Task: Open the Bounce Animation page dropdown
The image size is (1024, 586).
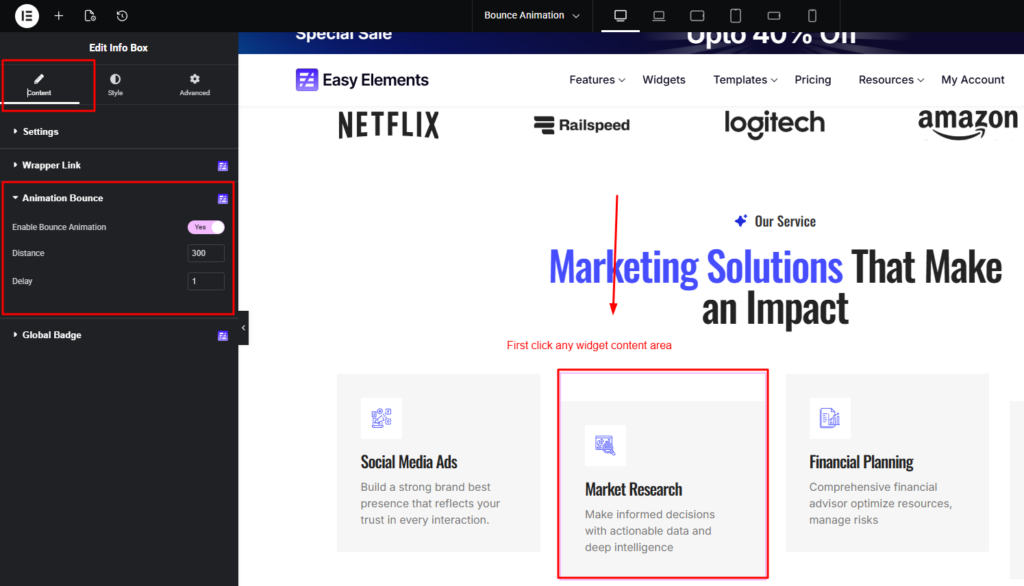Action: tap(524, 16)
